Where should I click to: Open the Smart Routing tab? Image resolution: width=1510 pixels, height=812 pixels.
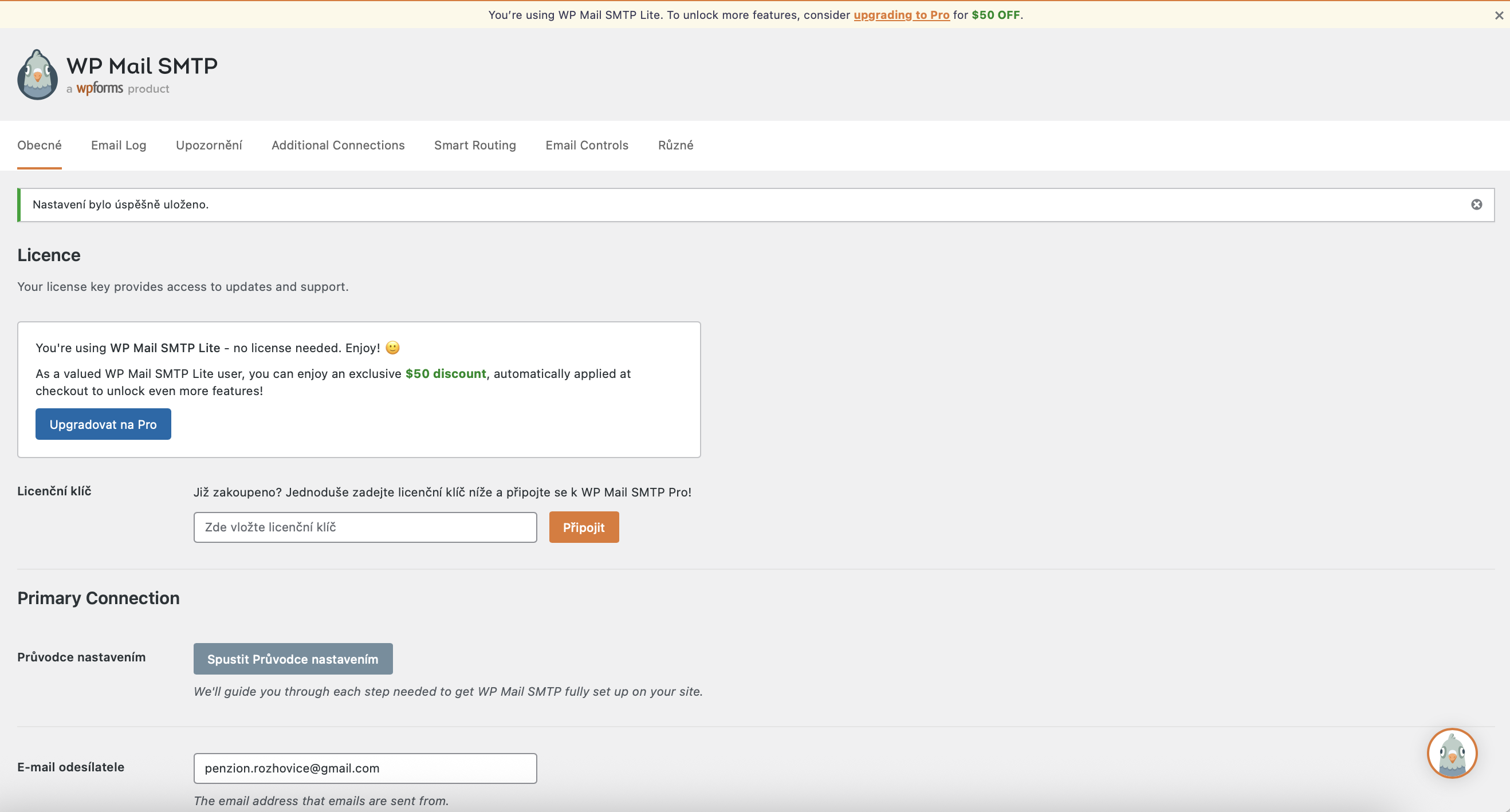[x=475, y=145]
